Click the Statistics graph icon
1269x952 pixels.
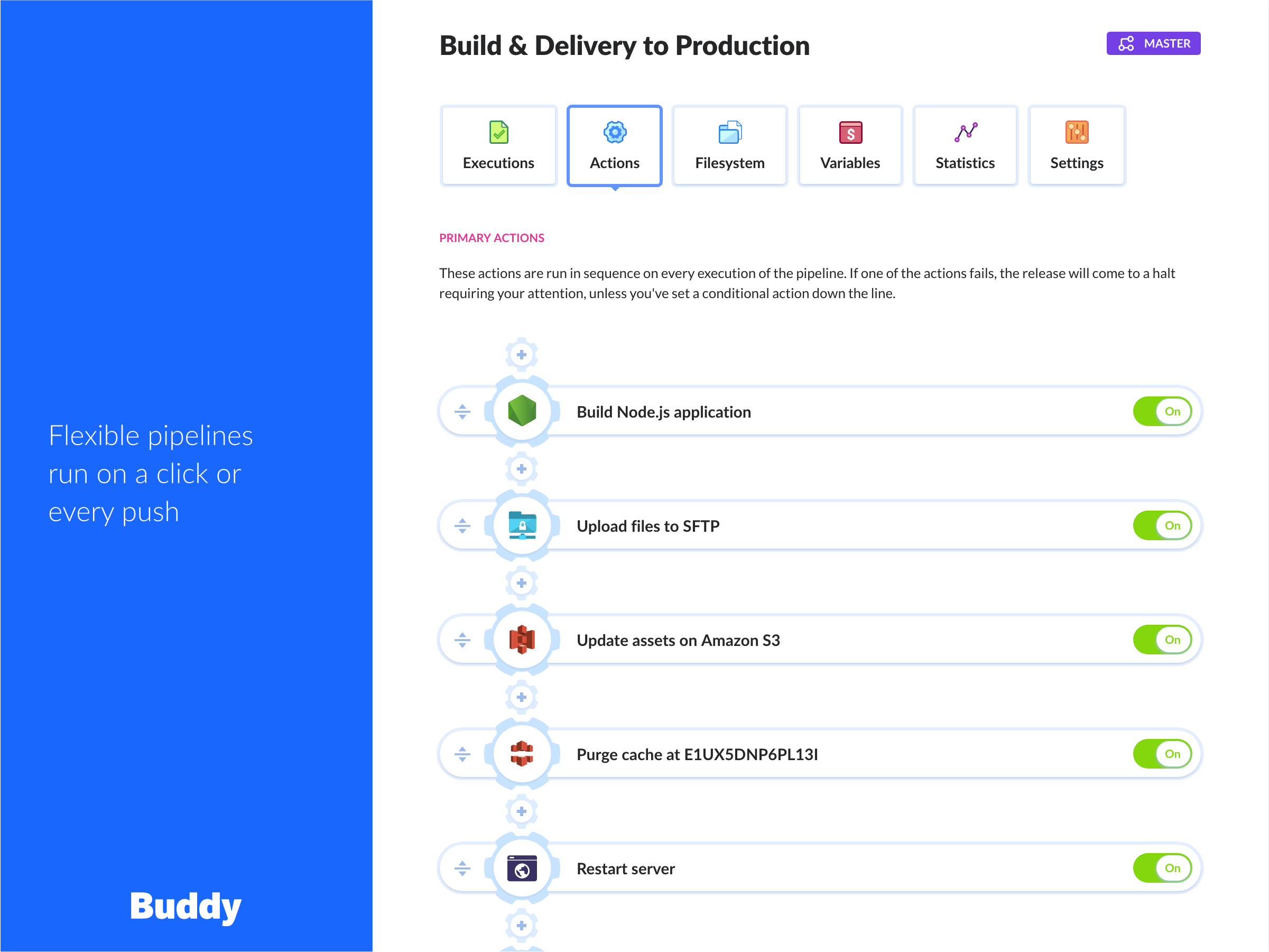coord(962,131)
